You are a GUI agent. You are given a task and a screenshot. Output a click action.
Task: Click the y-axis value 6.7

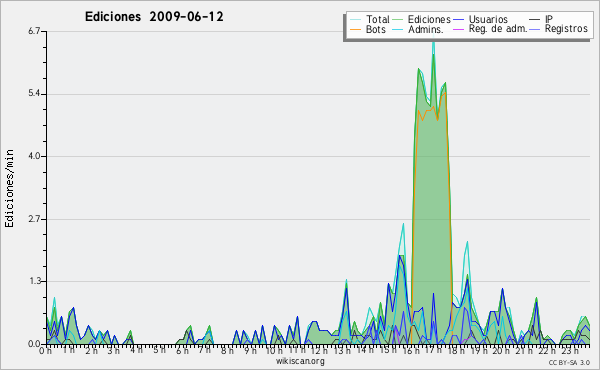(34, 31)
